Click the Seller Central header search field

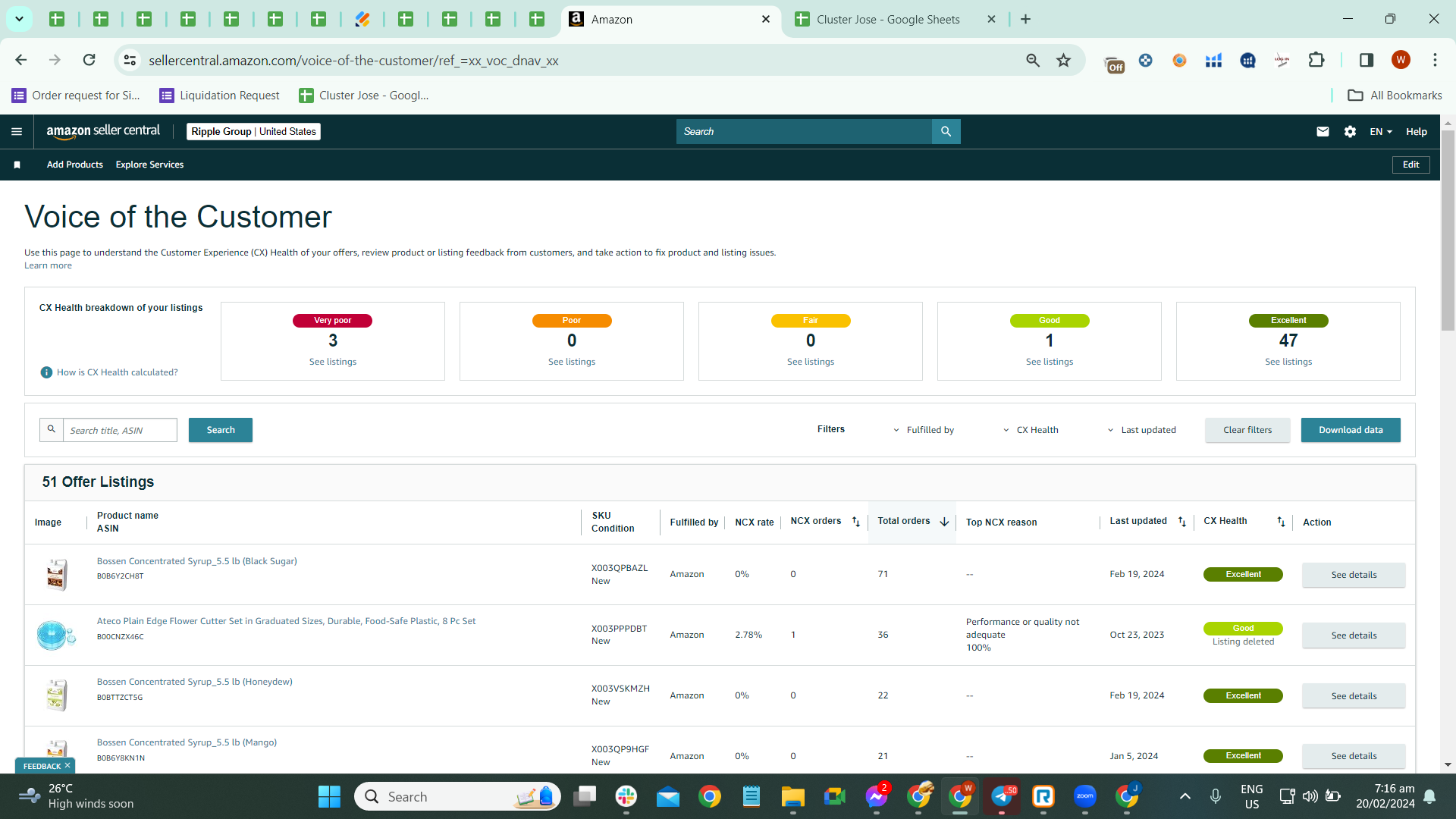click(x=804, y=132)
